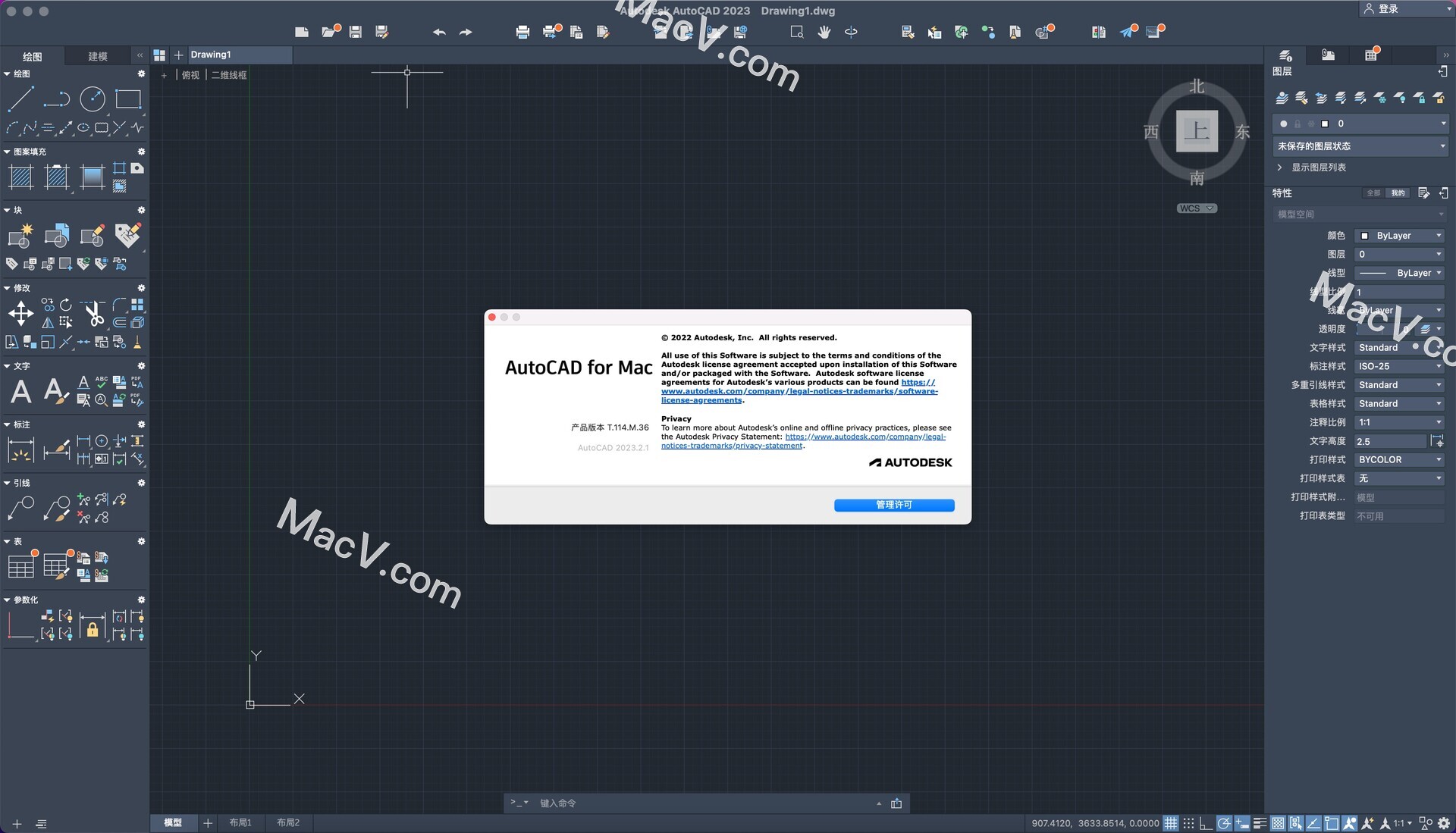Select the Pan hand tool

tap(824, 32)
